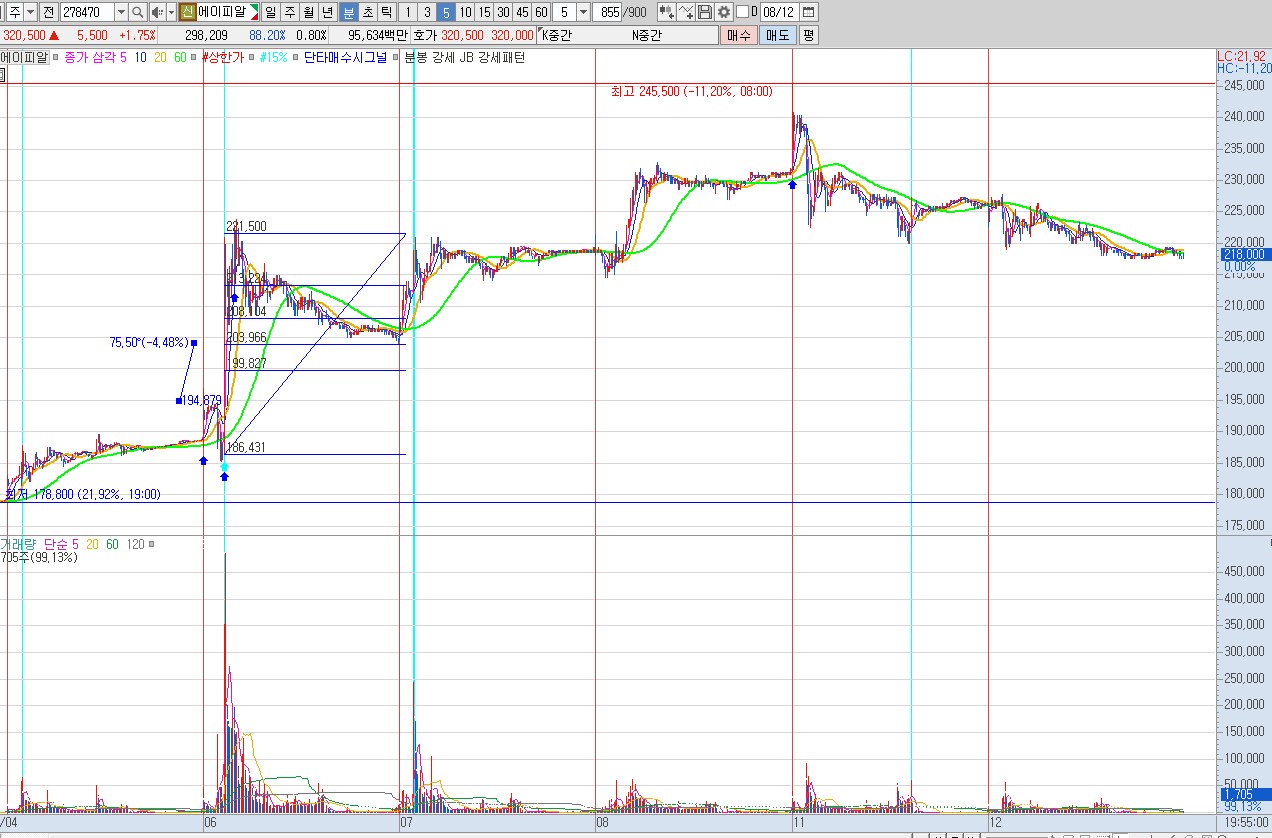Click the red 매수 buy button

pos(739,35)
